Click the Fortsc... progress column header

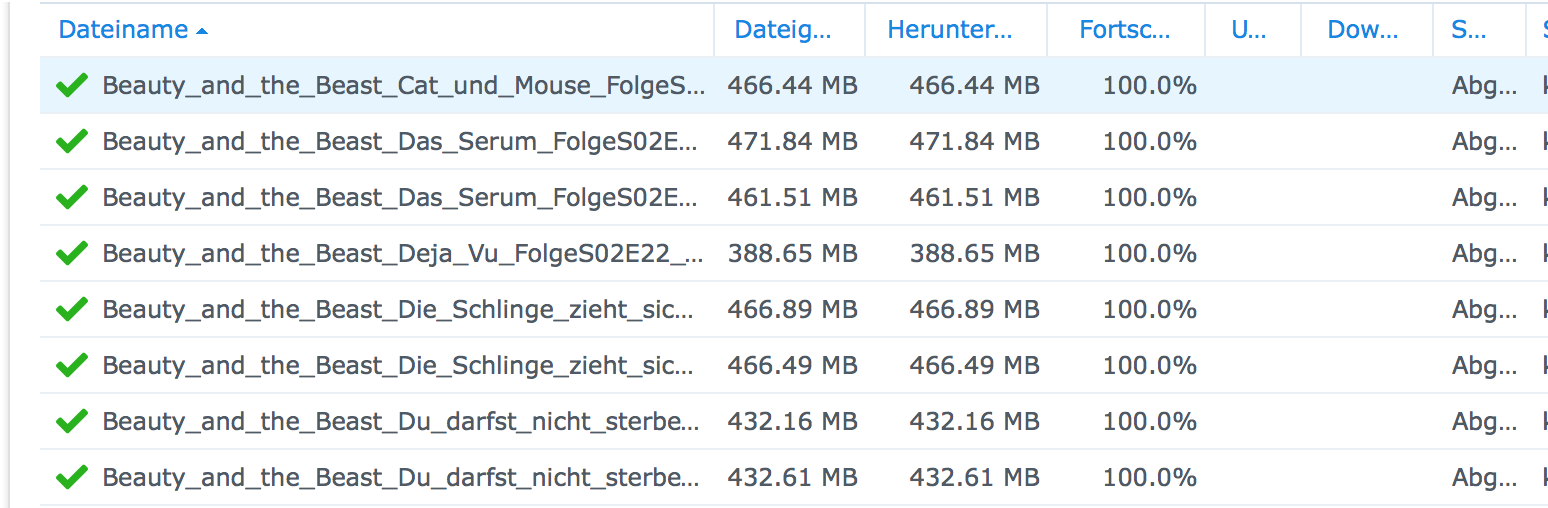tap(1125, 30)
